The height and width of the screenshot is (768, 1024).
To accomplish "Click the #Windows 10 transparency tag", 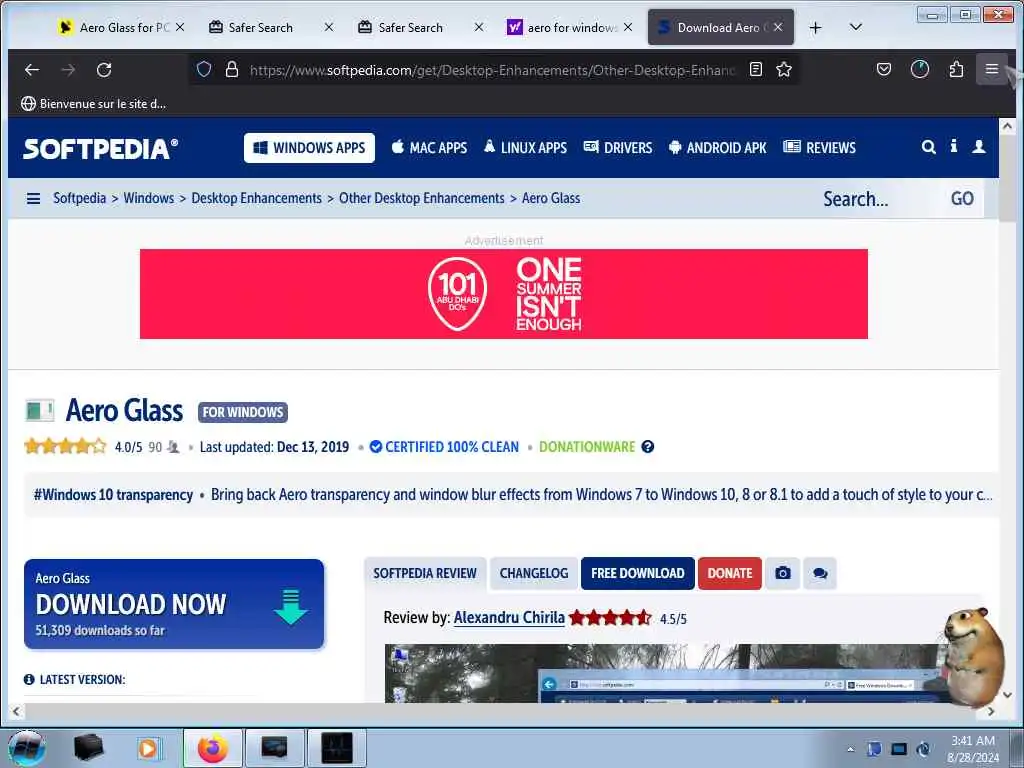I will (x=114, y=495).
